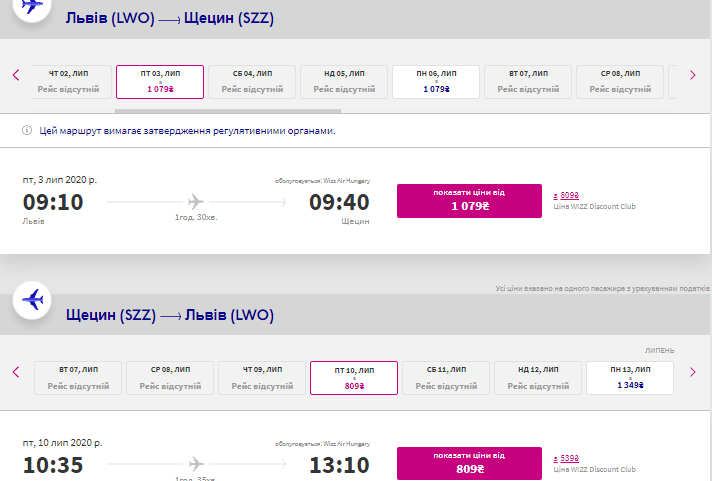The image size is (712, 481).
Task: Choose Wednesday 08 July outbound date tab
Action: pyautogui.click(x=620, y=82)
